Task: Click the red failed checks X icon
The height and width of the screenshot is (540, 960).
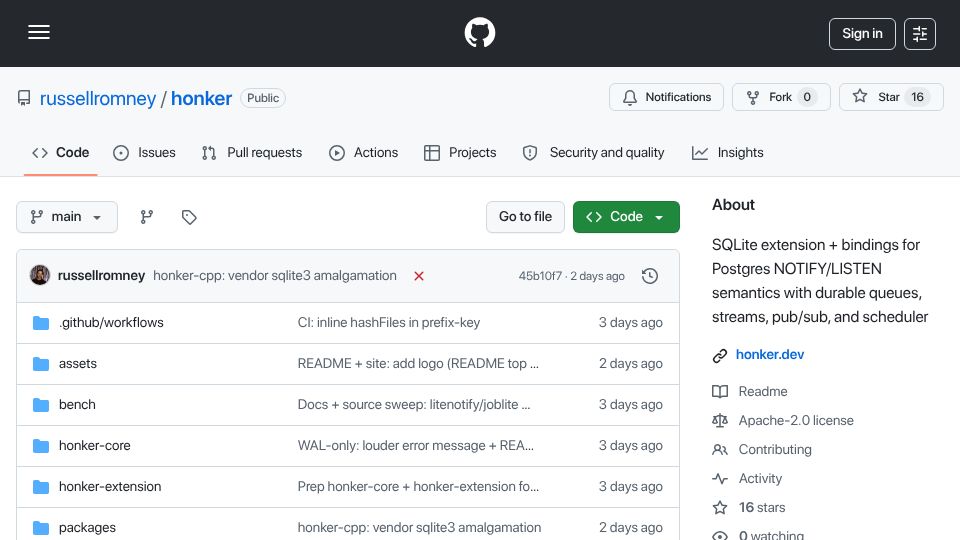Action: coord(419,276)
